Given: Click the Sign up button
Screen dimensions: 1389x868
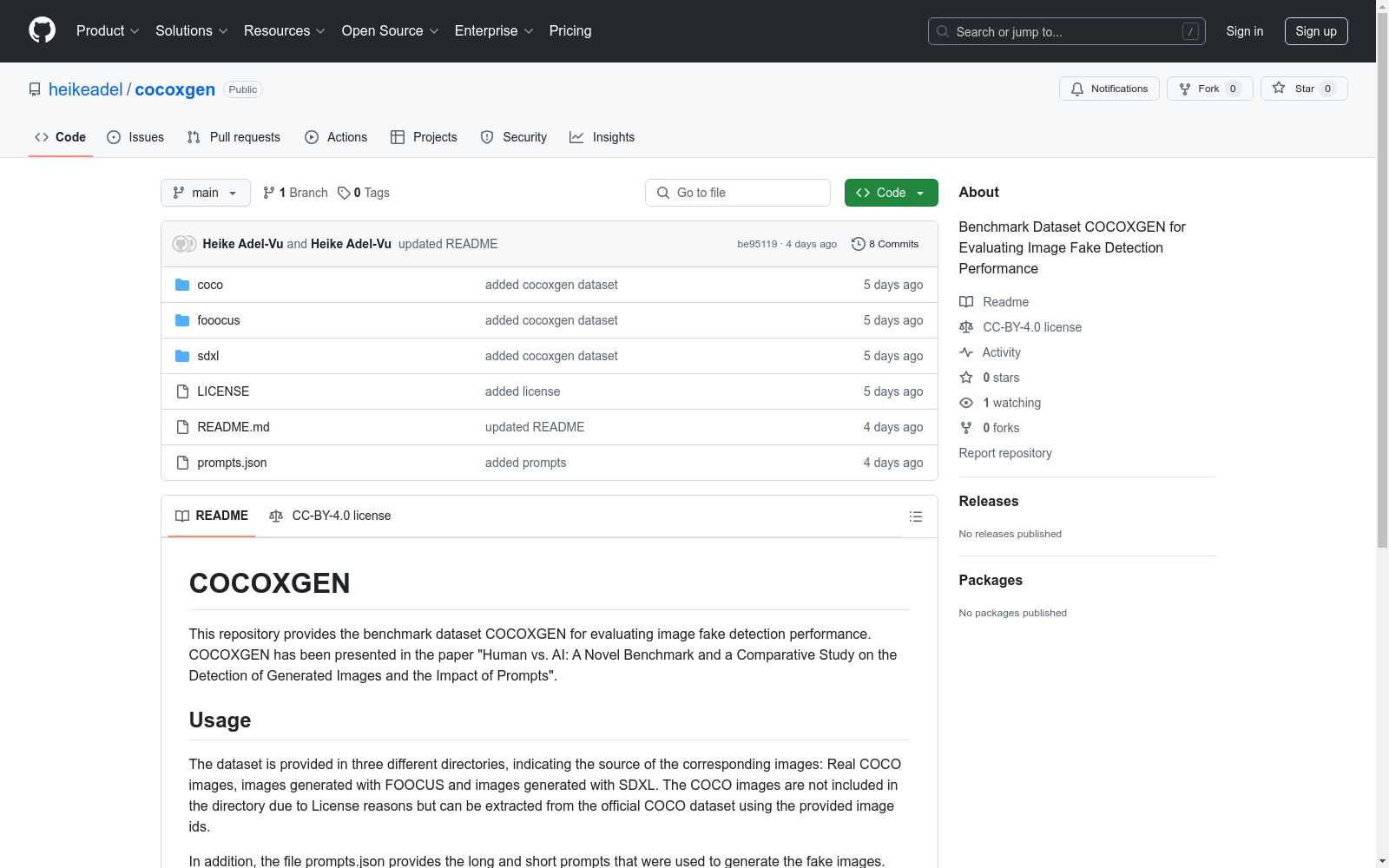Looking at the screenshot, I should pyautogui.click(x=1316, y=31).
